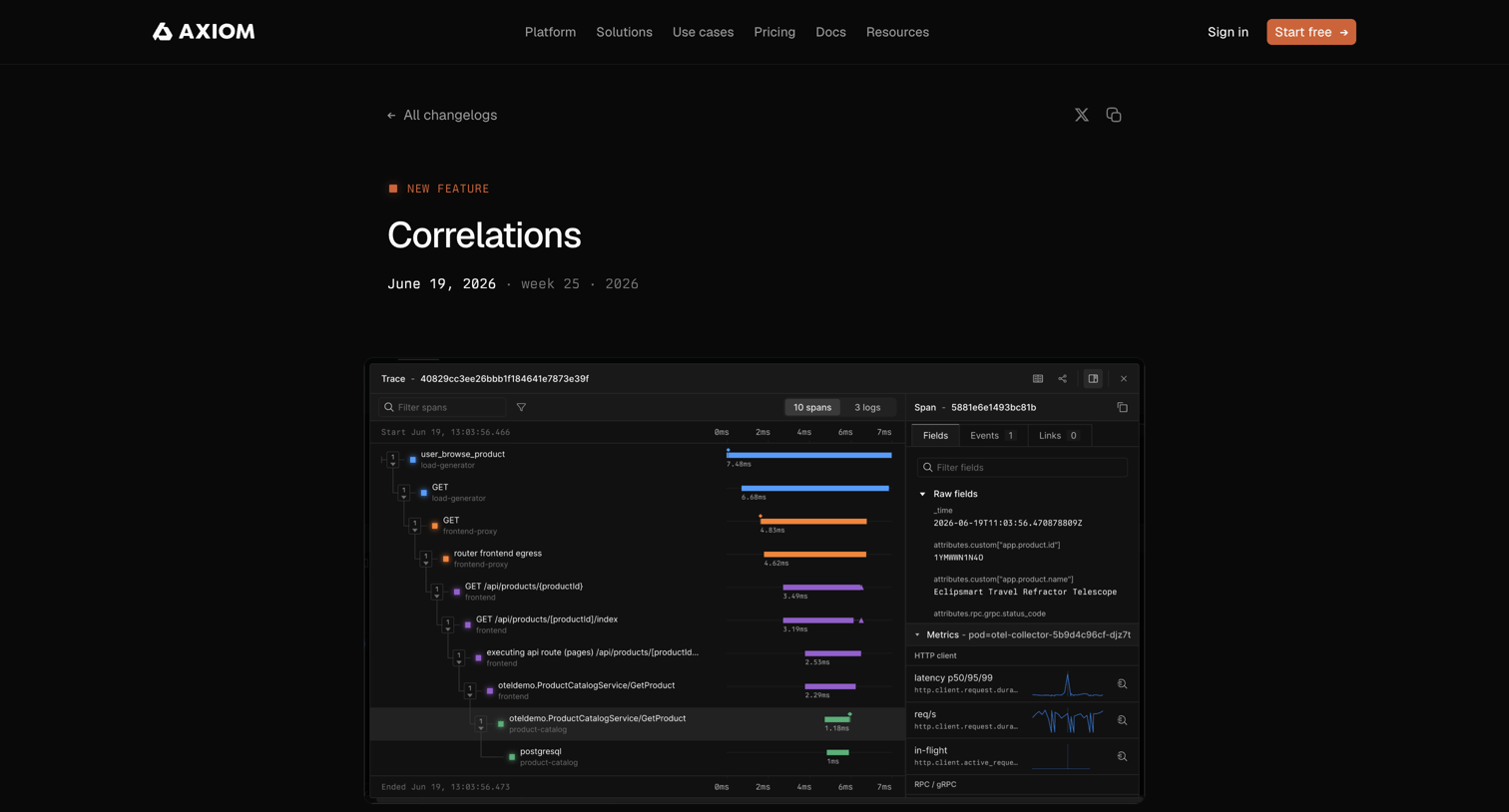Collapse GET /api/products/{productId} span
The width and height of the screenshot is (1509, 812).
(437, 592)
